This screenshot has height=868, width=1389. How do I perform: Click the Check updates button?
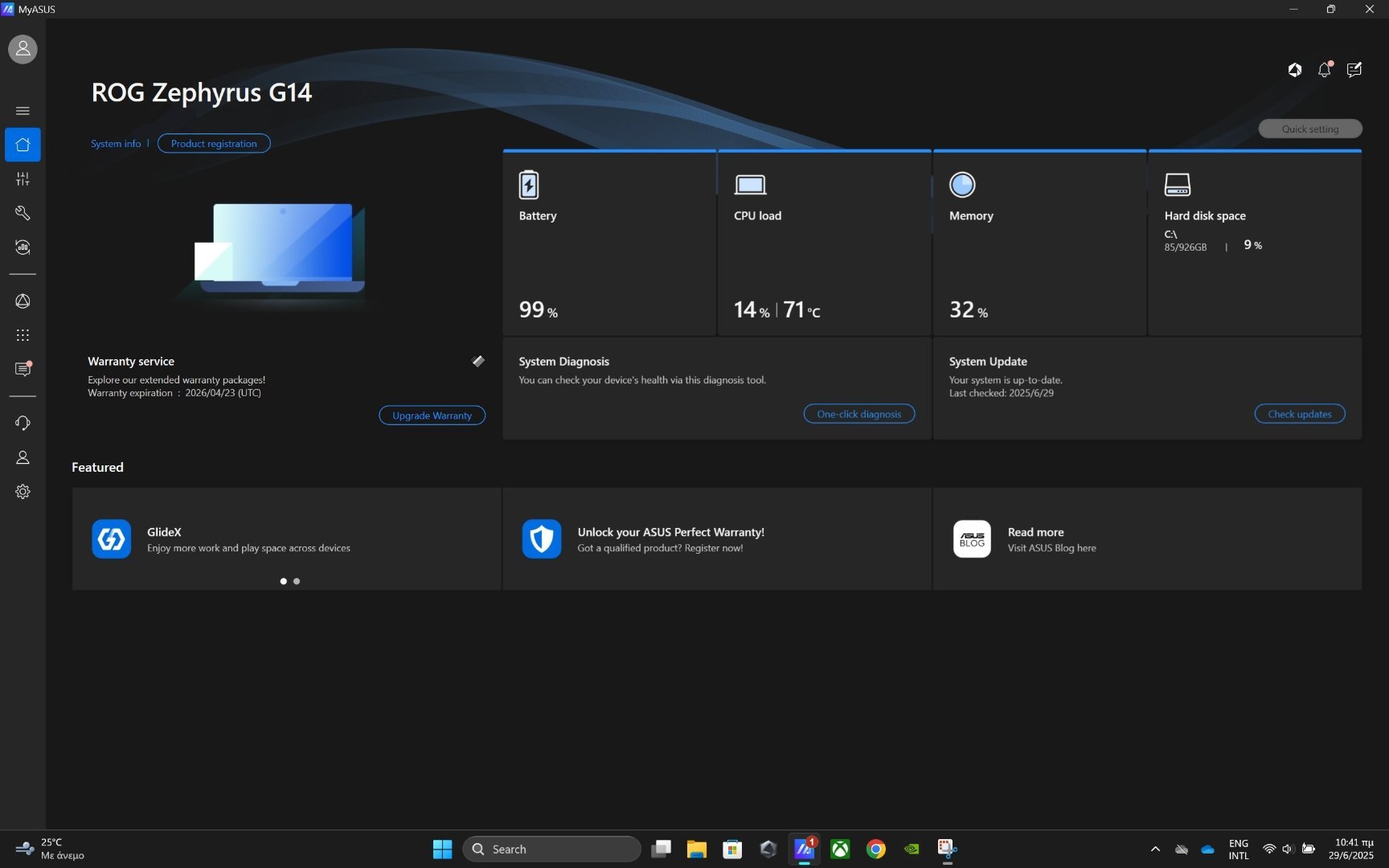click(1300, 414)
